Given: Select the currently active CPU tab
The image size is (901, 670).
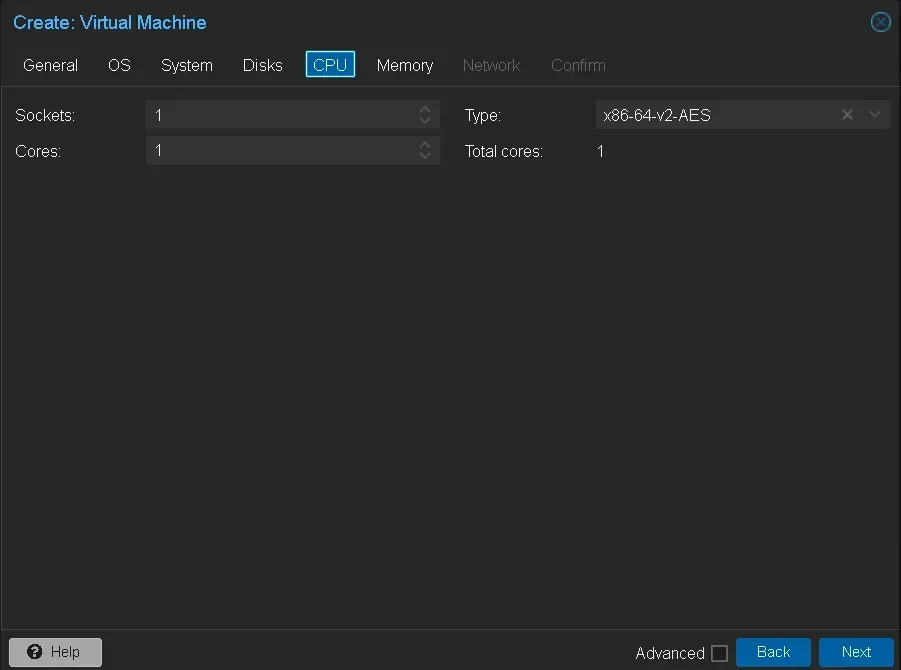Looking at the screenshot, I should 330,65.
